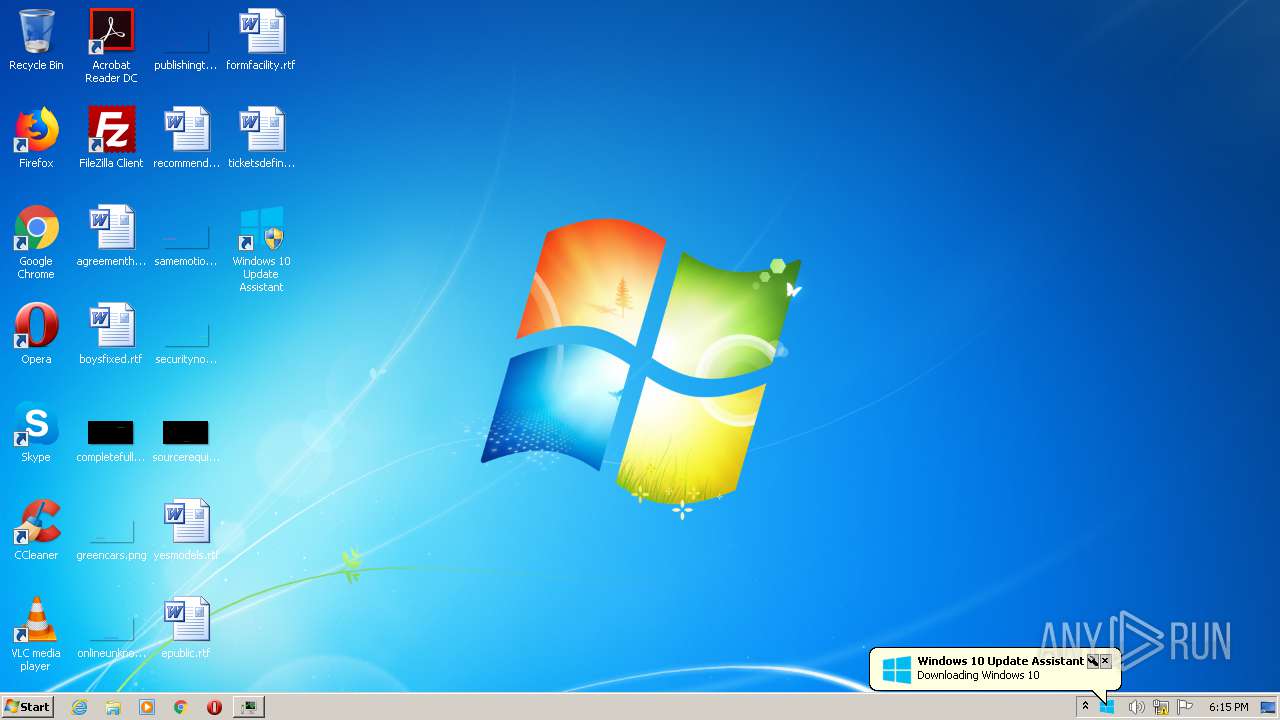Launch Opera from the taskbar

(x=214, y=707)
